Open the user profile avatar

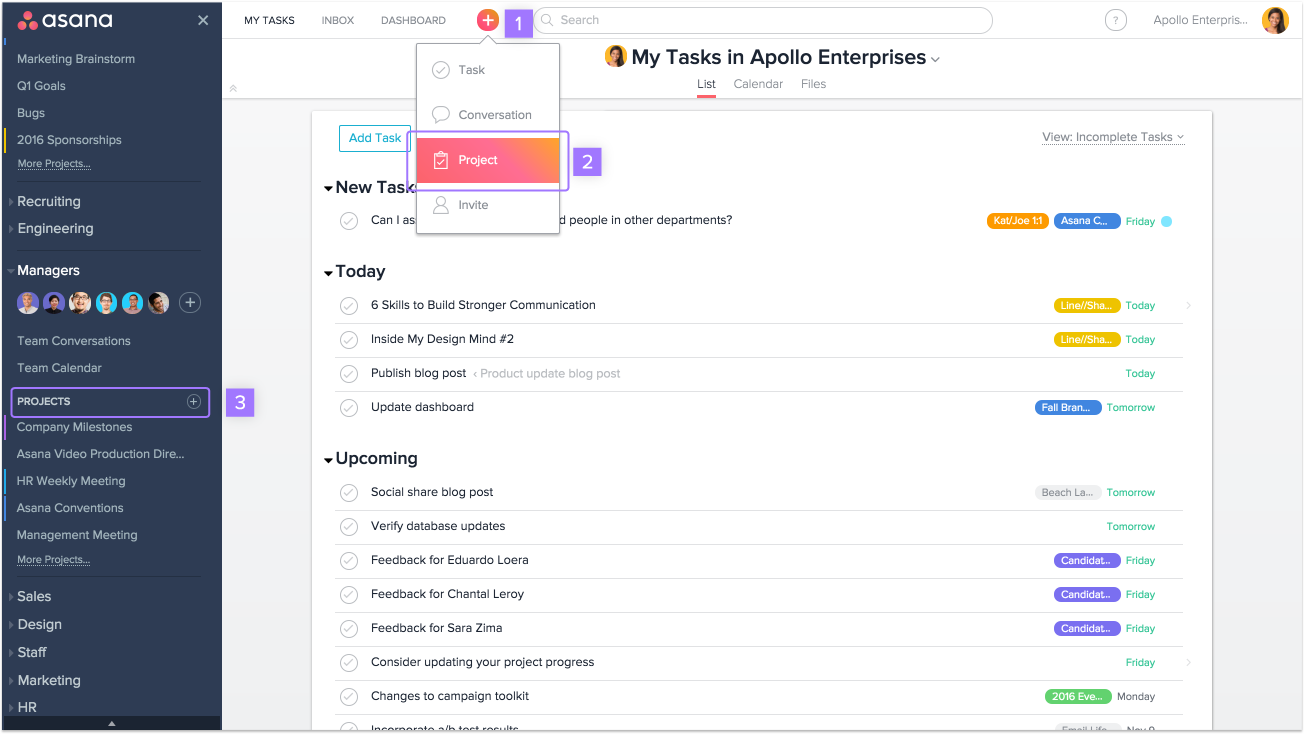1275,20
